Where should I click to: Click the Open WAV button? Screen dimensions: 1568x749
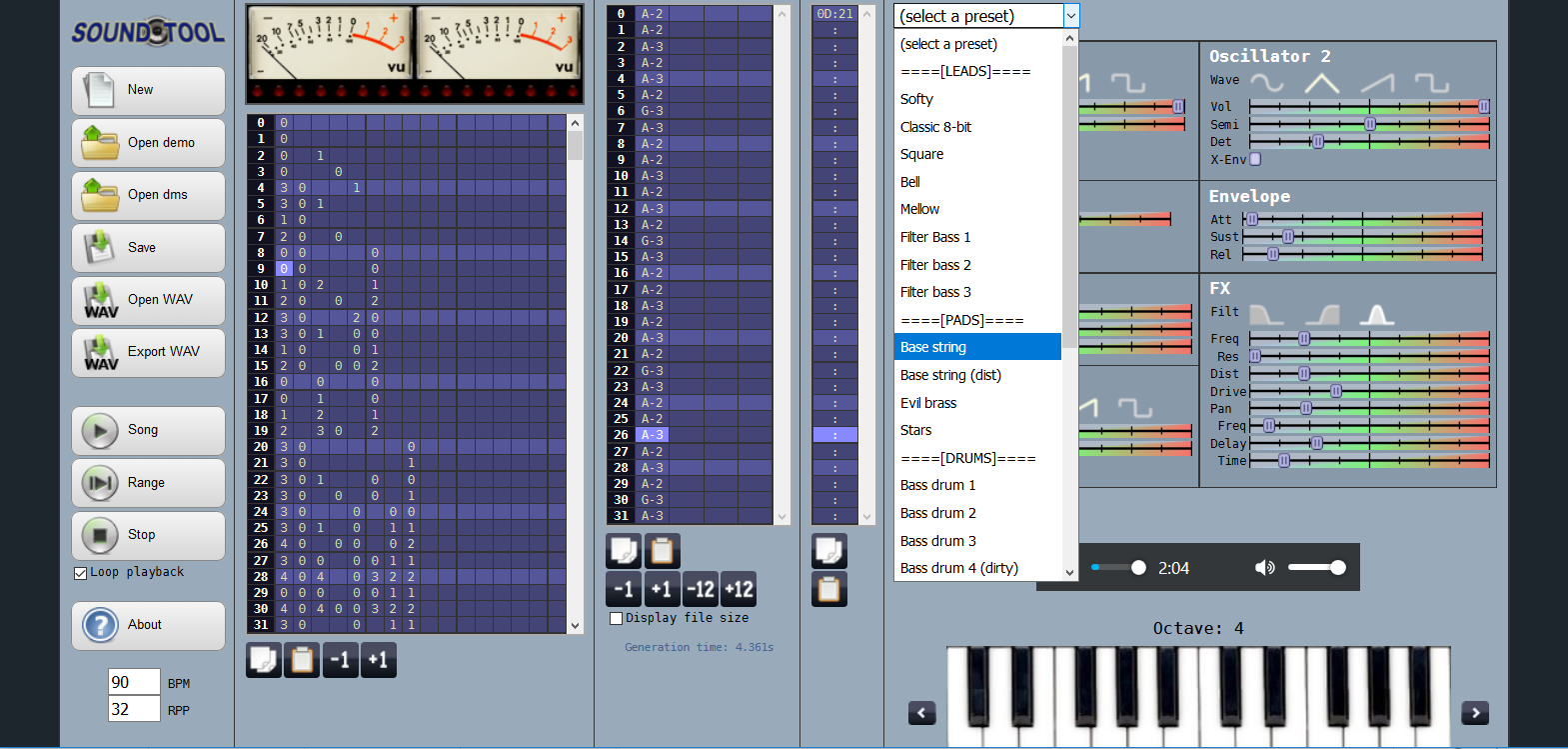(x=148, y=300)
